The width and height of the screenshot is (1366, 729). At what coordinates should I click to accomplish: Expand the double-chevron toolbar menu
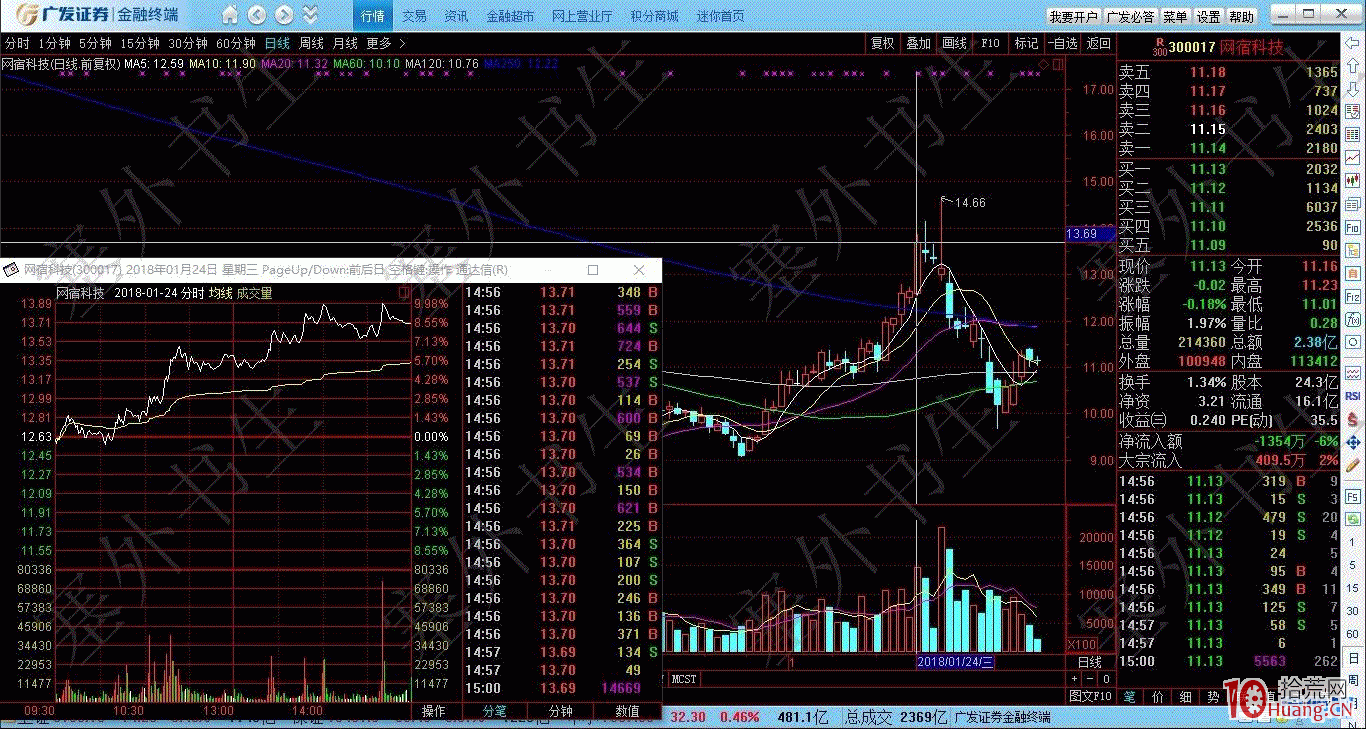[310, 16]
